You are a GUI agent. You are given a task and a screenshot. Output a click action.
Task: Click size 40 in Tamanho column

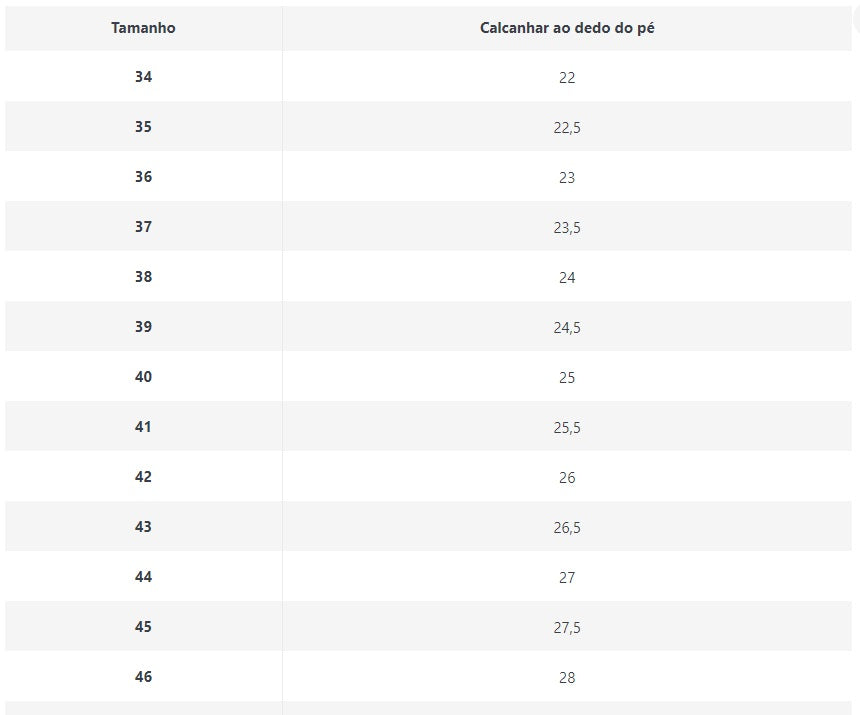click(x=143, y=377)
